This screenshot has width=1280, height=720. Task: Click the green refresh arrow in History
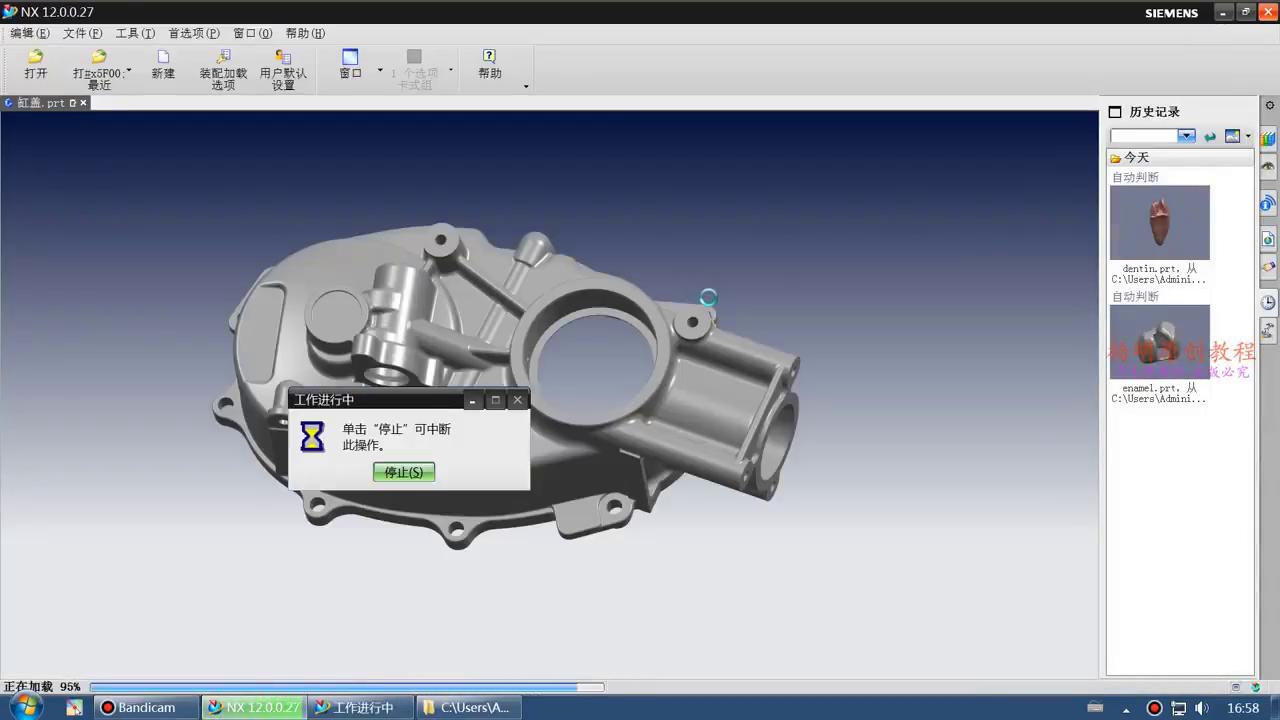click(1210, 136)
